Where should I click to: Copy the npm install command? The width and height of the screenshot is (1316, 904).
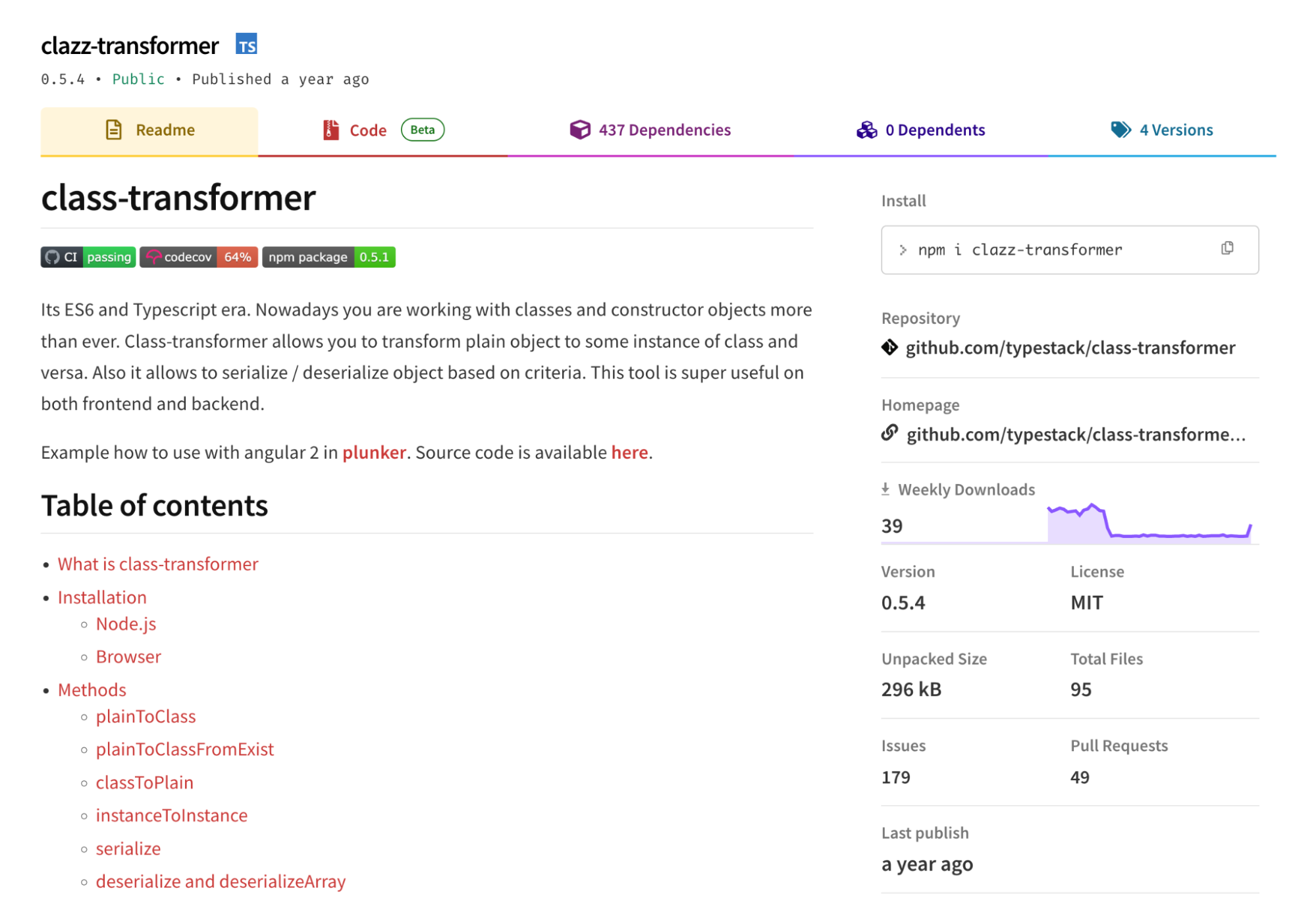coord(1226,248)
